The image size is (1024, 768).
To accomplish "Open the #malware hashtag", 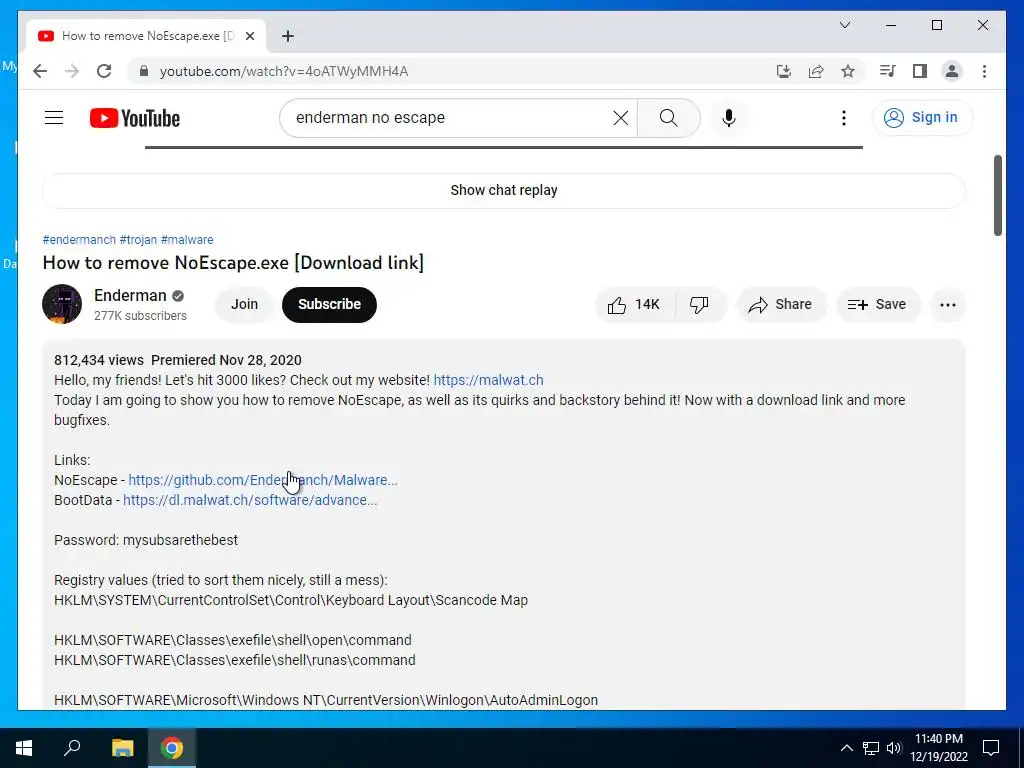I will (187, 240).
